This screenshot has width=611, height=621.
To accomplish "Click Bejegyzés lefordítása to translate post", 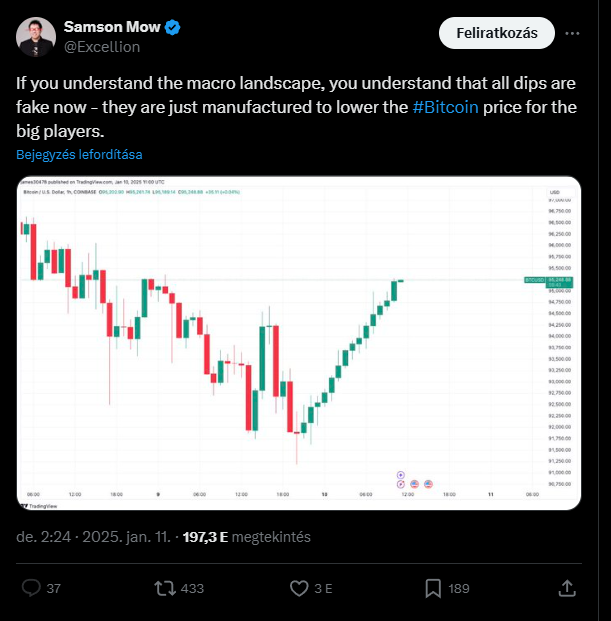I will pos(79,154).
